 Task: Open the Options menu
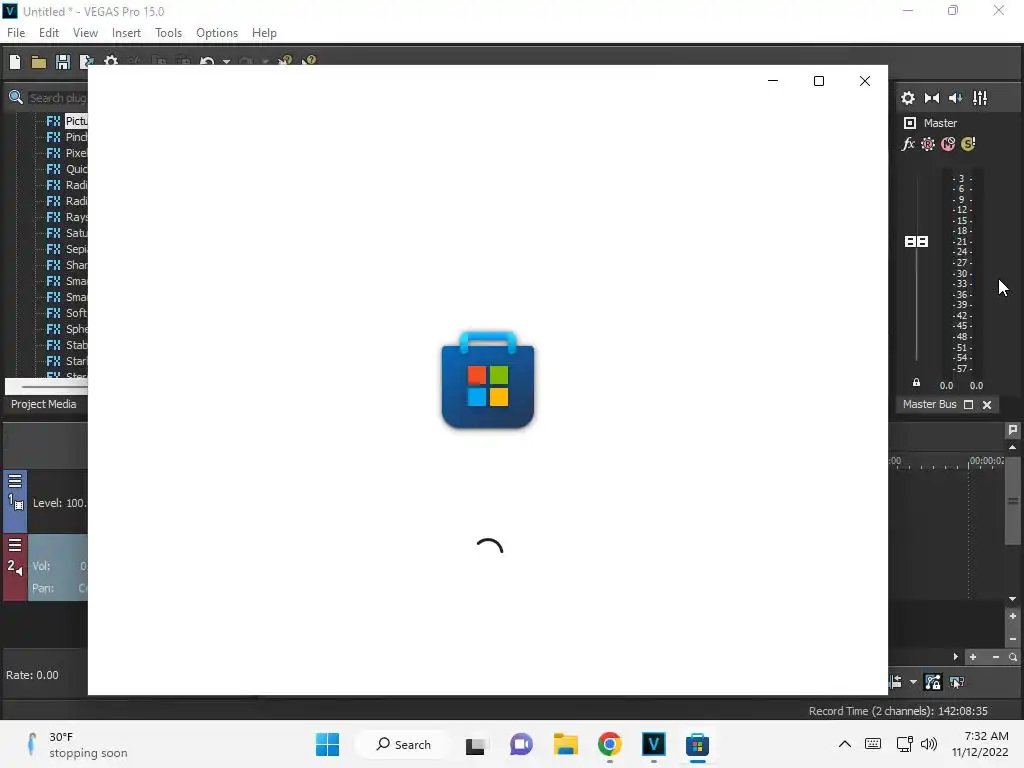(217, 33)
